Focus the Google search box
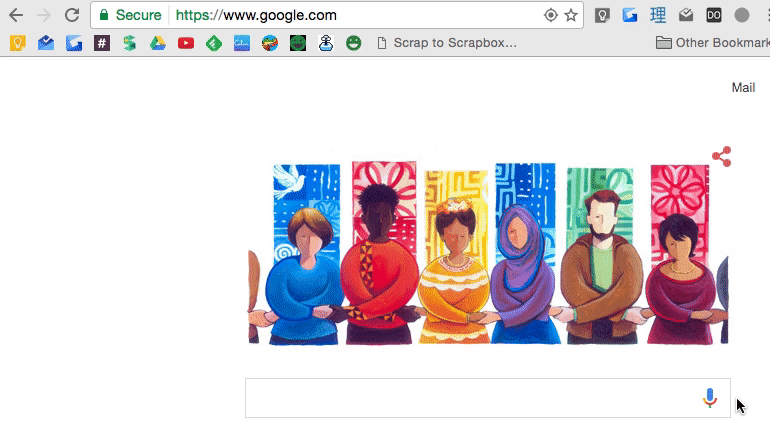The height and width of the screenshot is (444, 770). pos(488,398)
